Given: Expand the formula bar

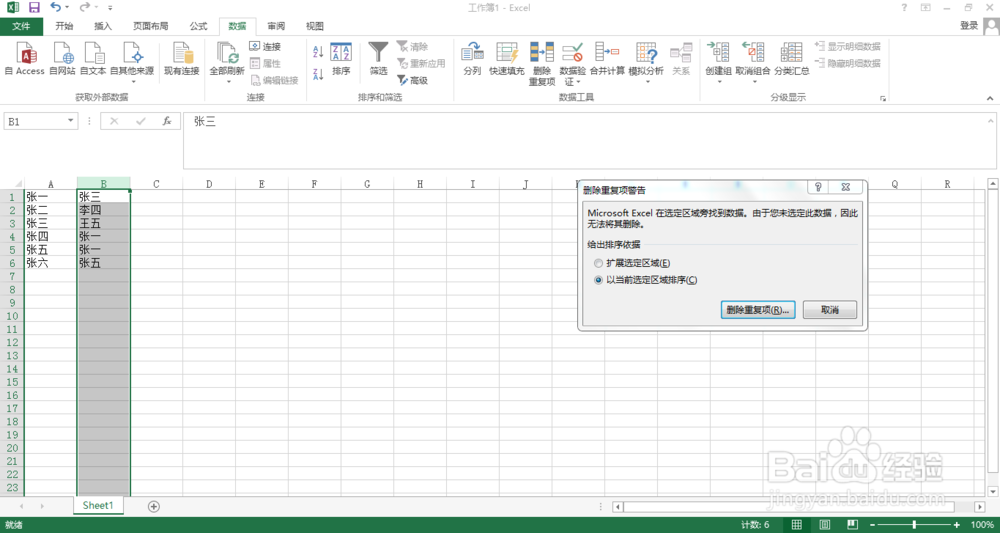Looking at the screenshot, I should click(991, 119).
